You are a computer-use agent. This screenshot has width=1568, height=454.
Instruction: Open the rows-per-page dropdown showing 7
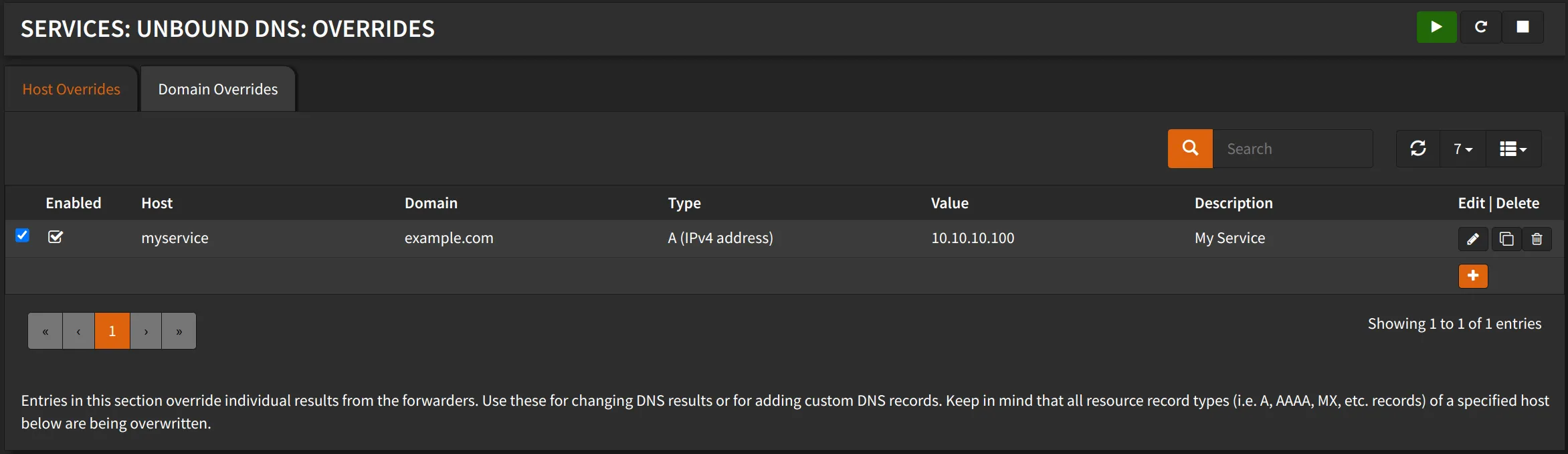click(x=1462, y=148)
